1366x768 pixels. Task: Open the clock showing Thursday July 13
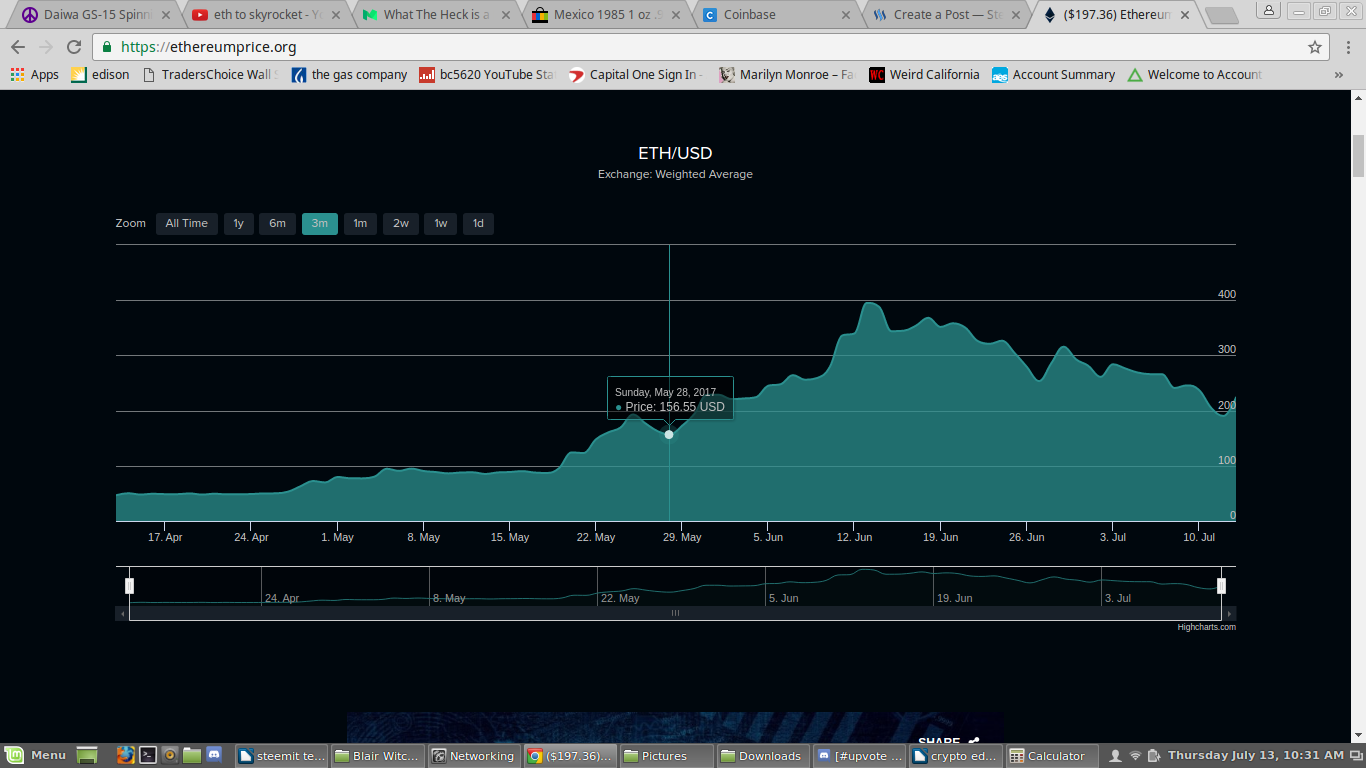tap(1256, 756)
